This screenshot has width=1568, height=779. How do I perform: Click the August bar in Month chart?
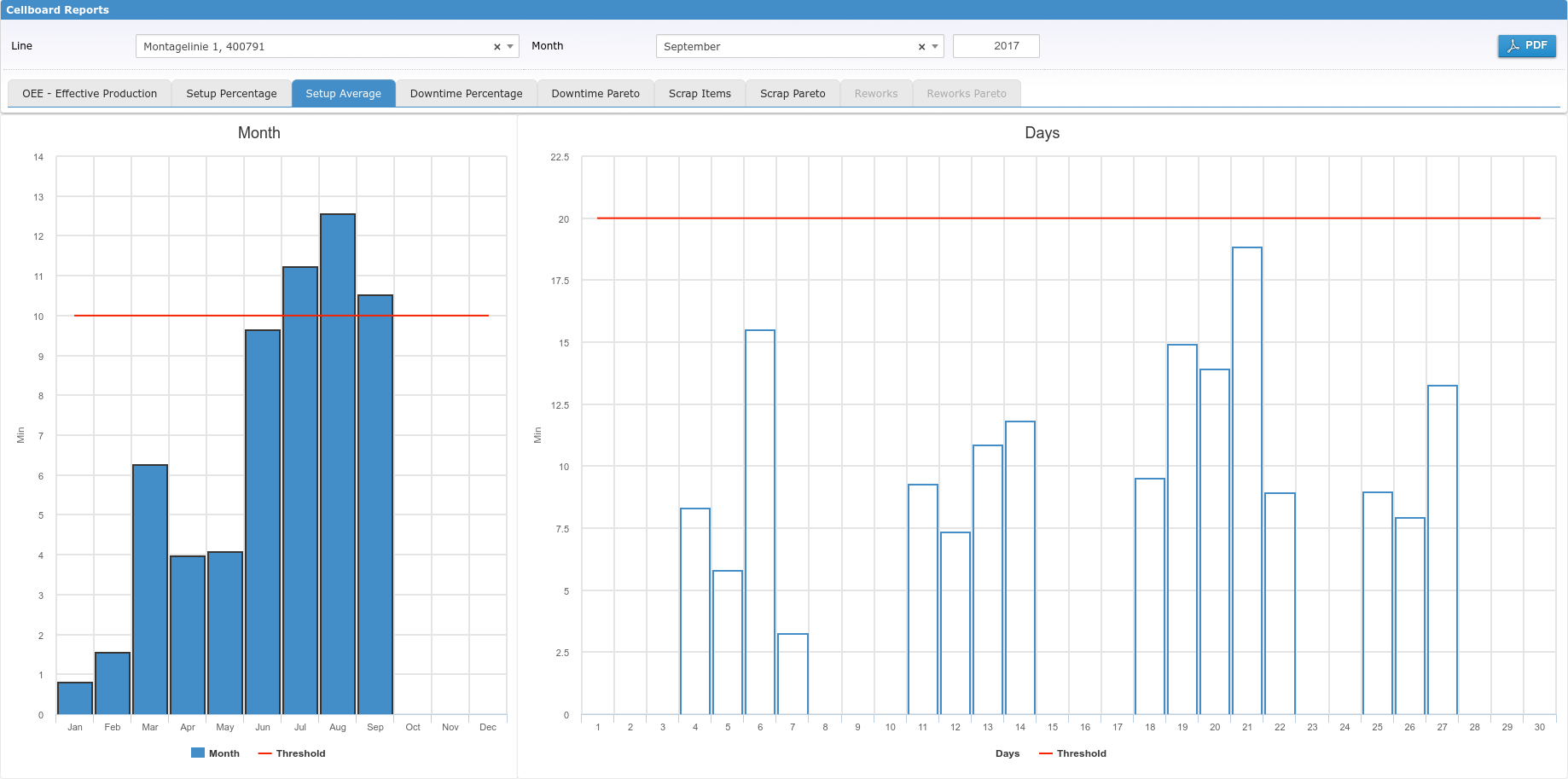[x=338, y=464]
